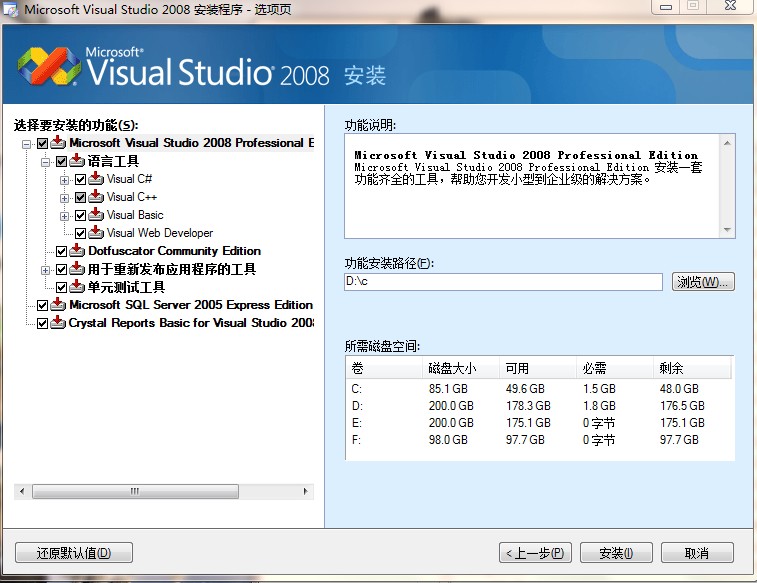Click description box scroll up arrow
Screen dimensions: 757x583
coord(727,143)
